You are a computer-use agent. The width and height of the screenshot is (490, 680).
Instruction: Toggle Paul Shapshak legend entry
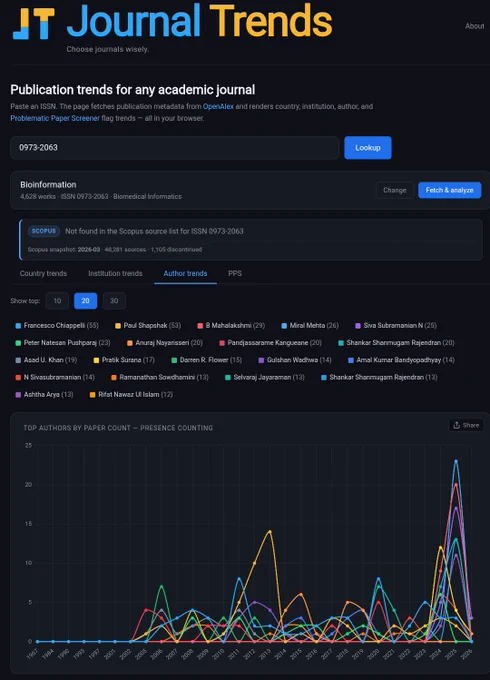tap(148, 325)
